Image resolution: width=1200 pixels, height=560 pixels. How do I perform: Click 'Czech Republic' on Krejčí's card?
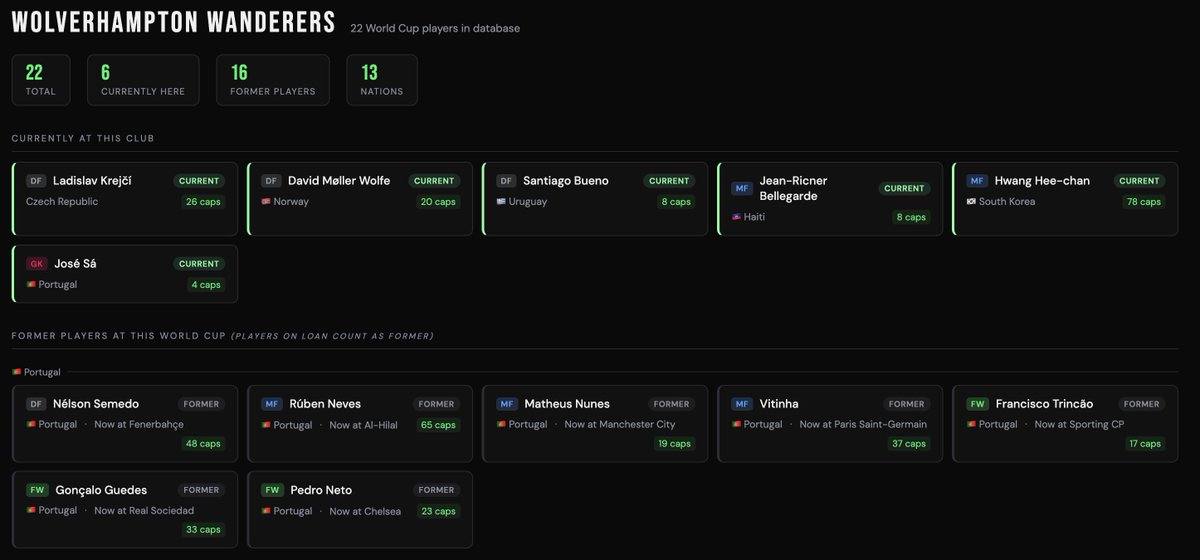(62, 201)
